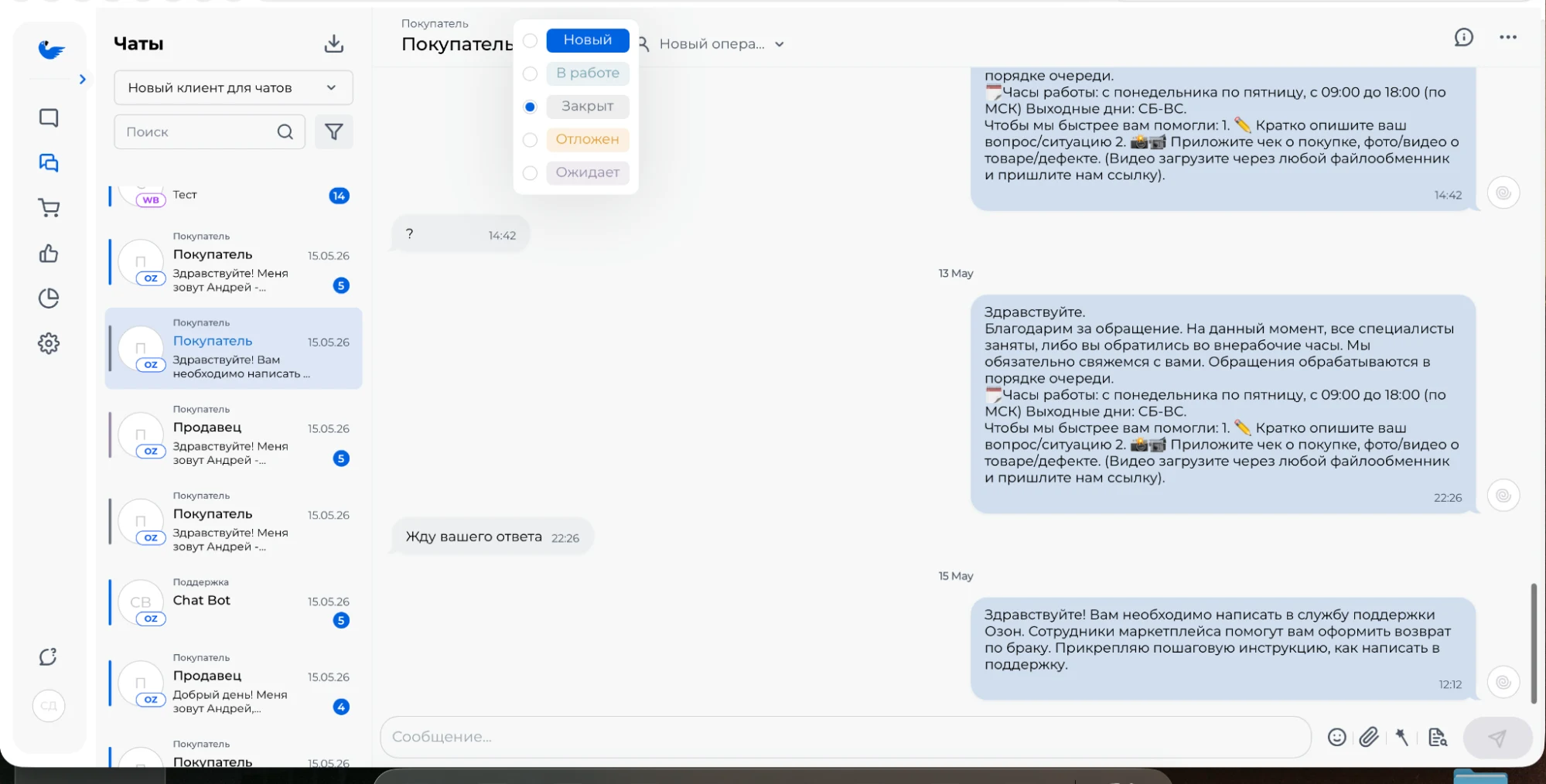The image size is (1546, 784).
Task: Click the swirl icon beside the 12:12 reply
Action: [x=1503, y=682]
